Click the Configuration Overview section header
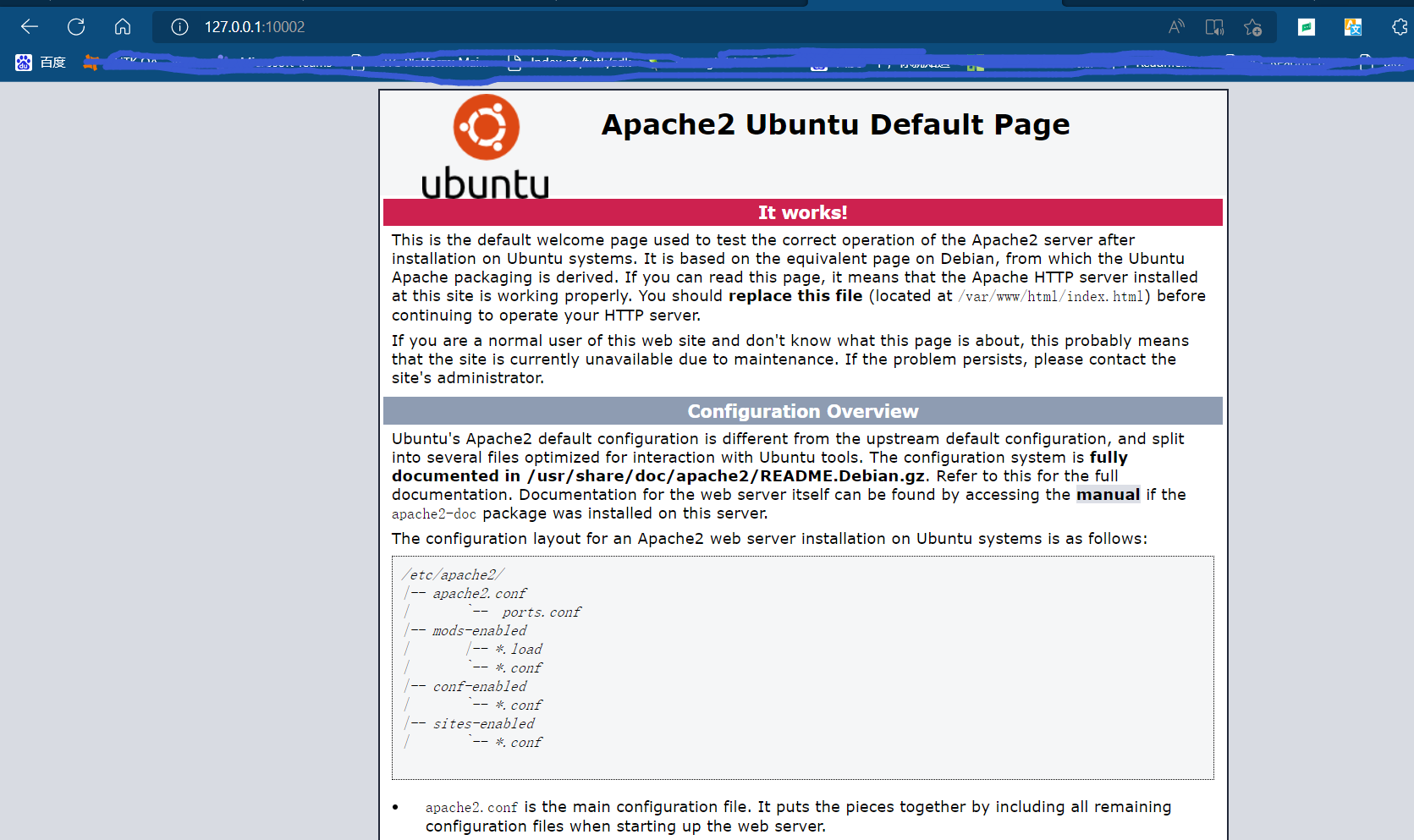Image resolution: width=1414 pixels, height=840 pixels. [x=802, y=411]
